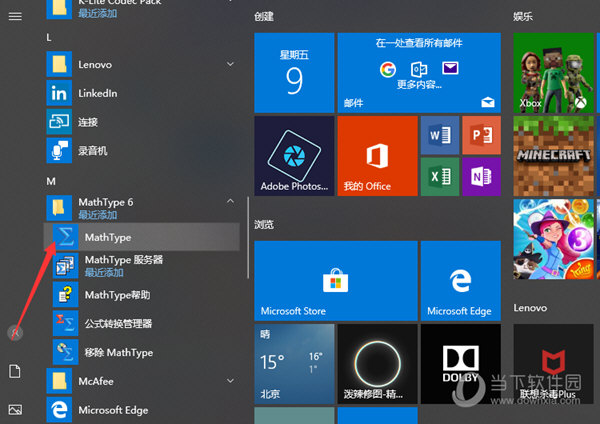This screenshot has width=600, height=424.
Task: Click the app list scrollbar
Action: 248,237
